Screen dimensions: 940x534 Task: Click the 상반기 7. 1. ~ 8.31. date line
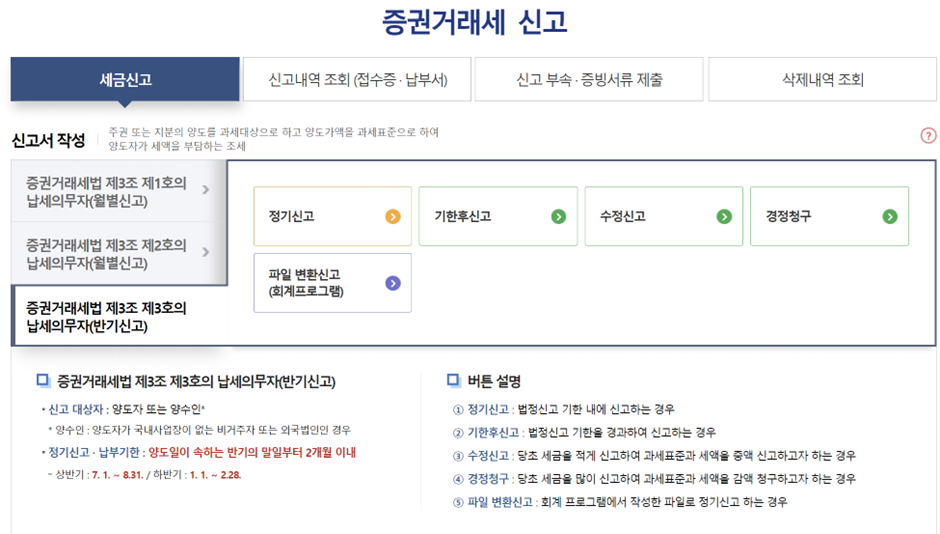pos(144,475)
